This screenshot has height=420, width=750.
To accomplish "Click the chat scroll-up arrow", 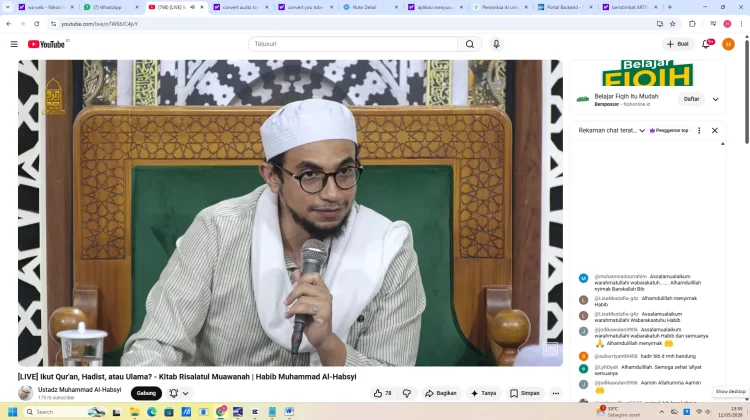I will pos(722,144).
